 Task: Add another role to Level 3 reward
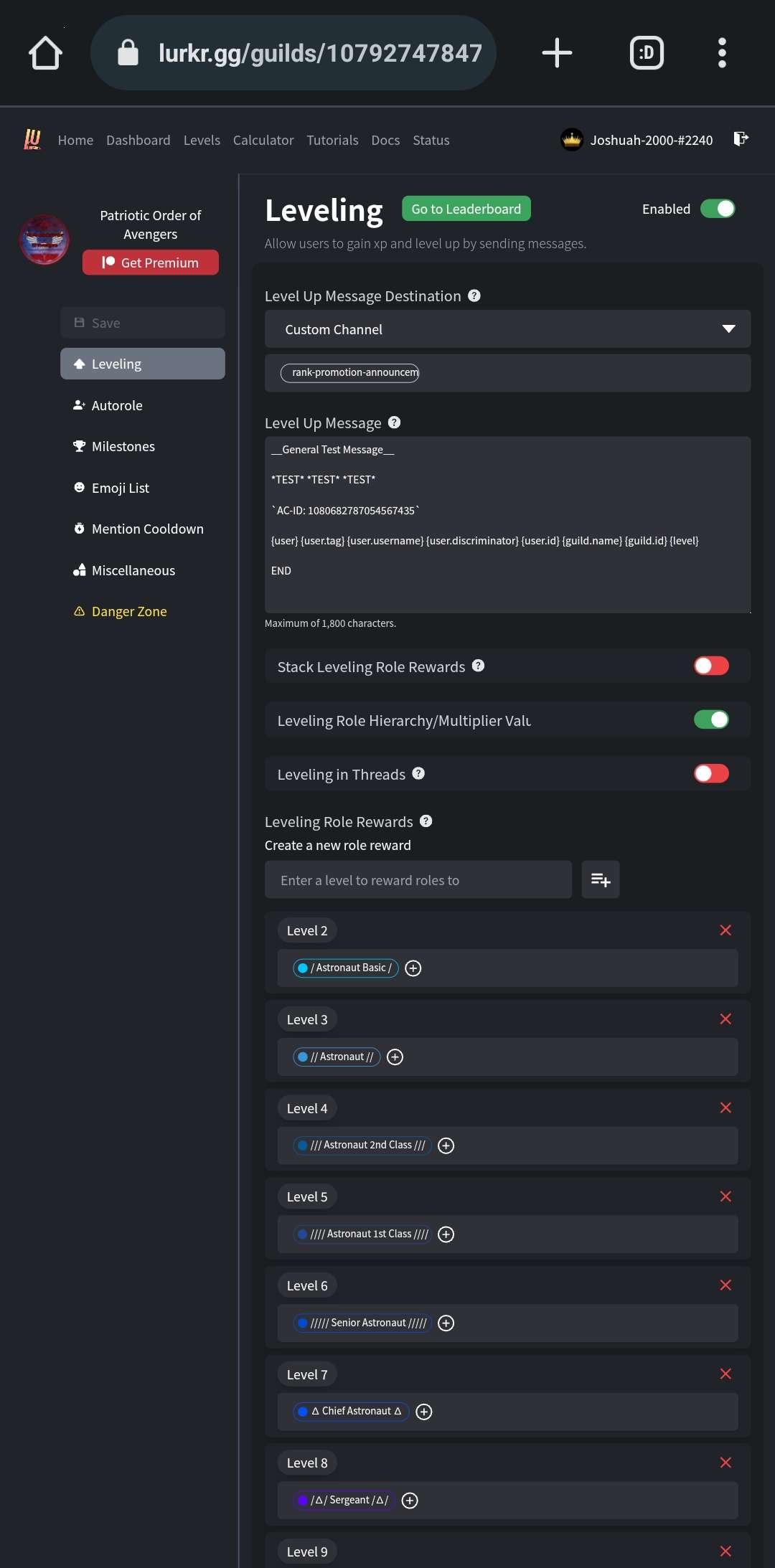395,1057
